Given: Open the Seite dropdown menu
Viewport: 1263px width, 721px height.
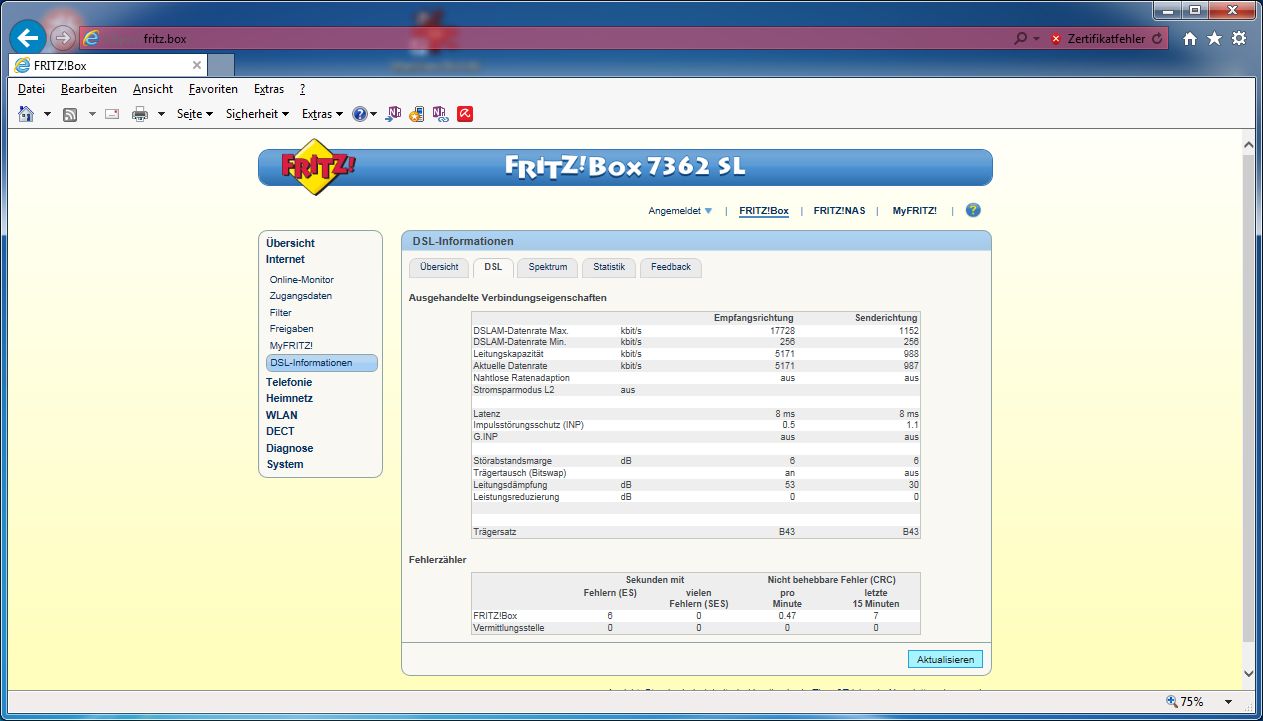Looking at the screenshot, I should pos(195,114).
